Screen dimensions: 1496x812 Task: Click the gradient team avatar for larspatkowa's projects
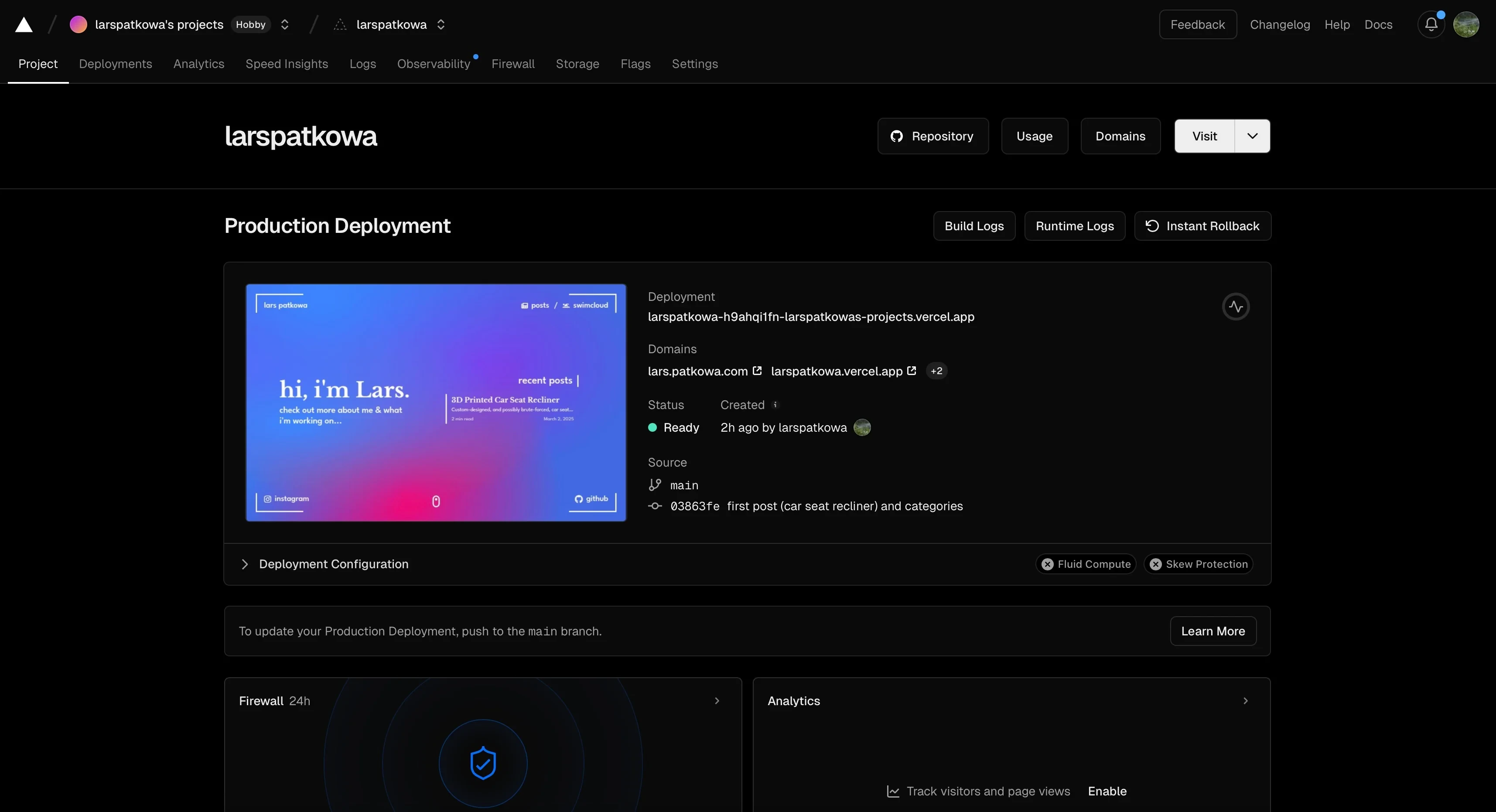(79, 24)
